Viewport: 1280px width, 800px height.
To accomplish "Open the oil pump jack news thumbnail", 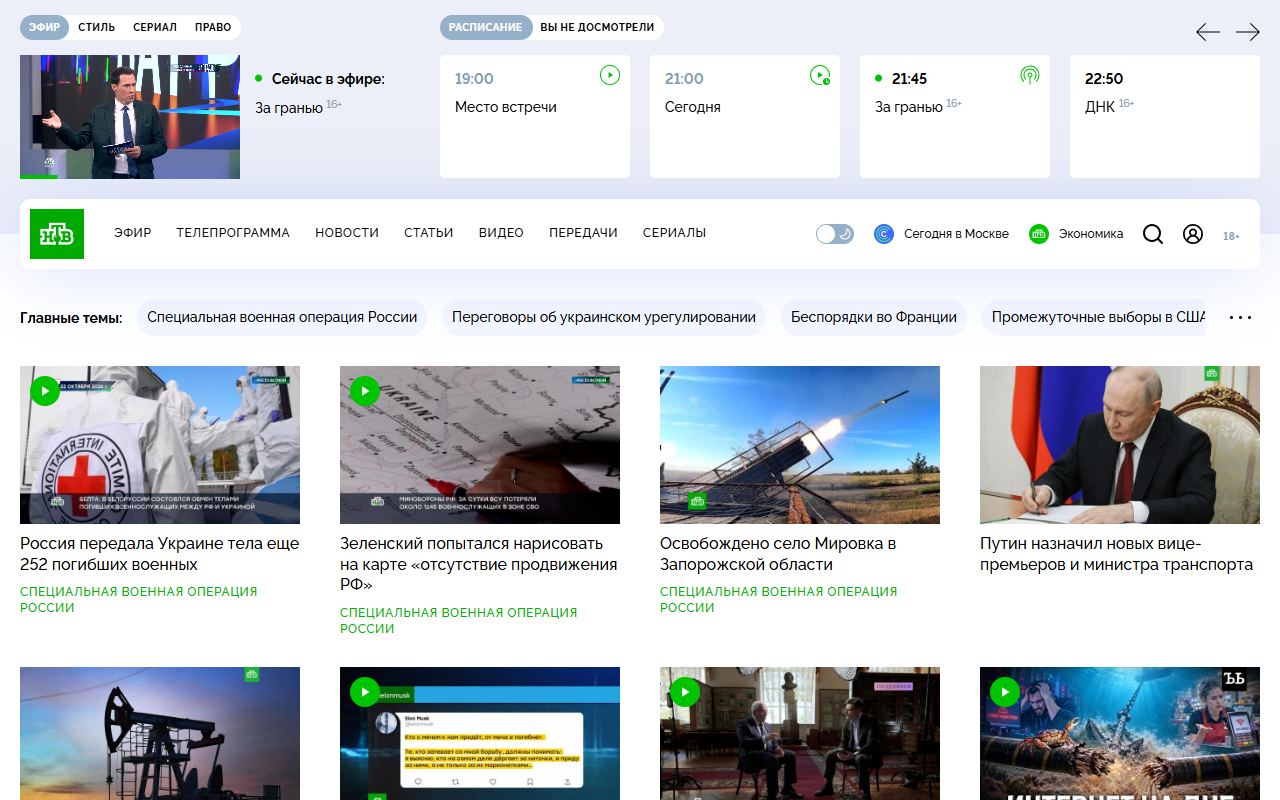I will point(160,733).
